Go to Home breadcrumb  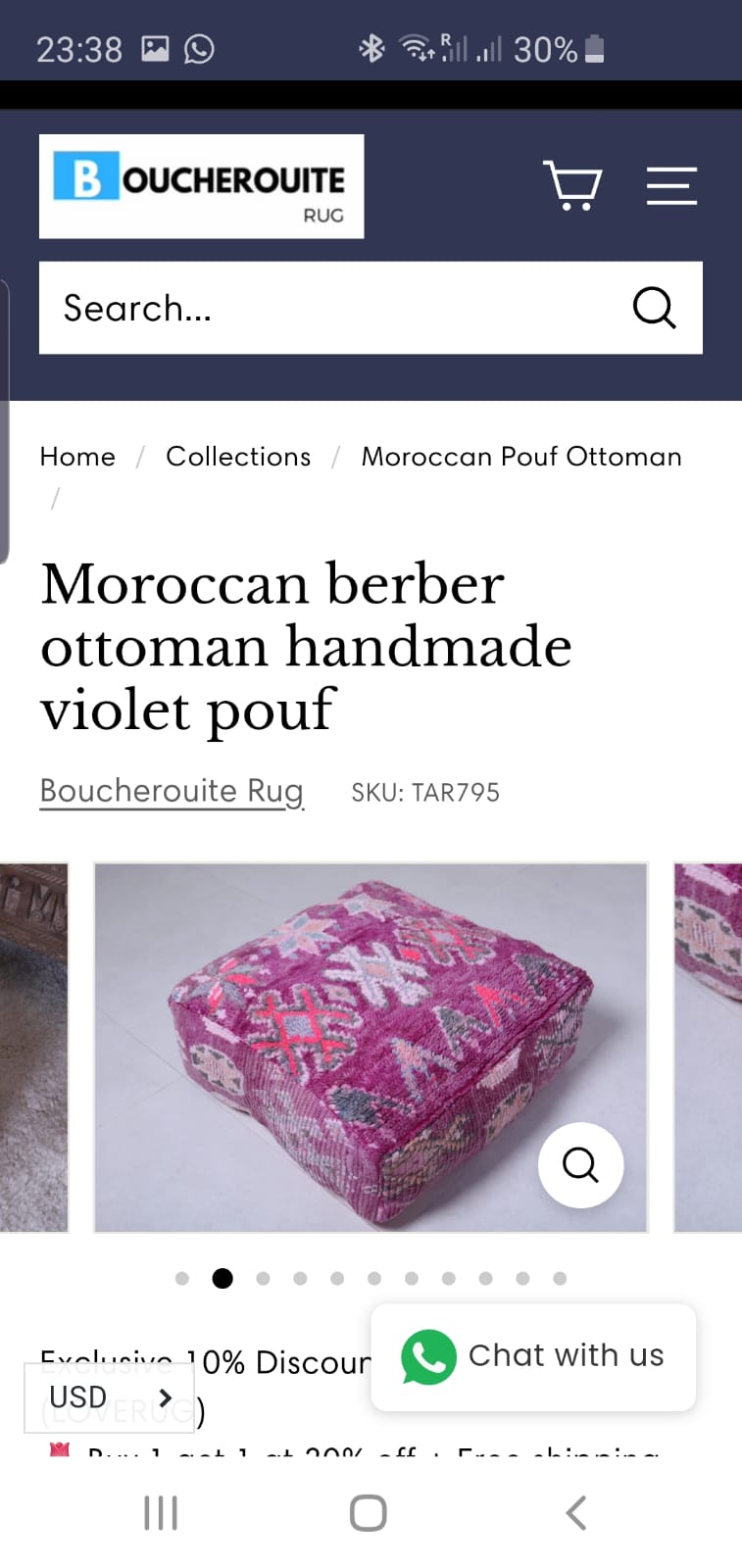click(x=77, y=457)
